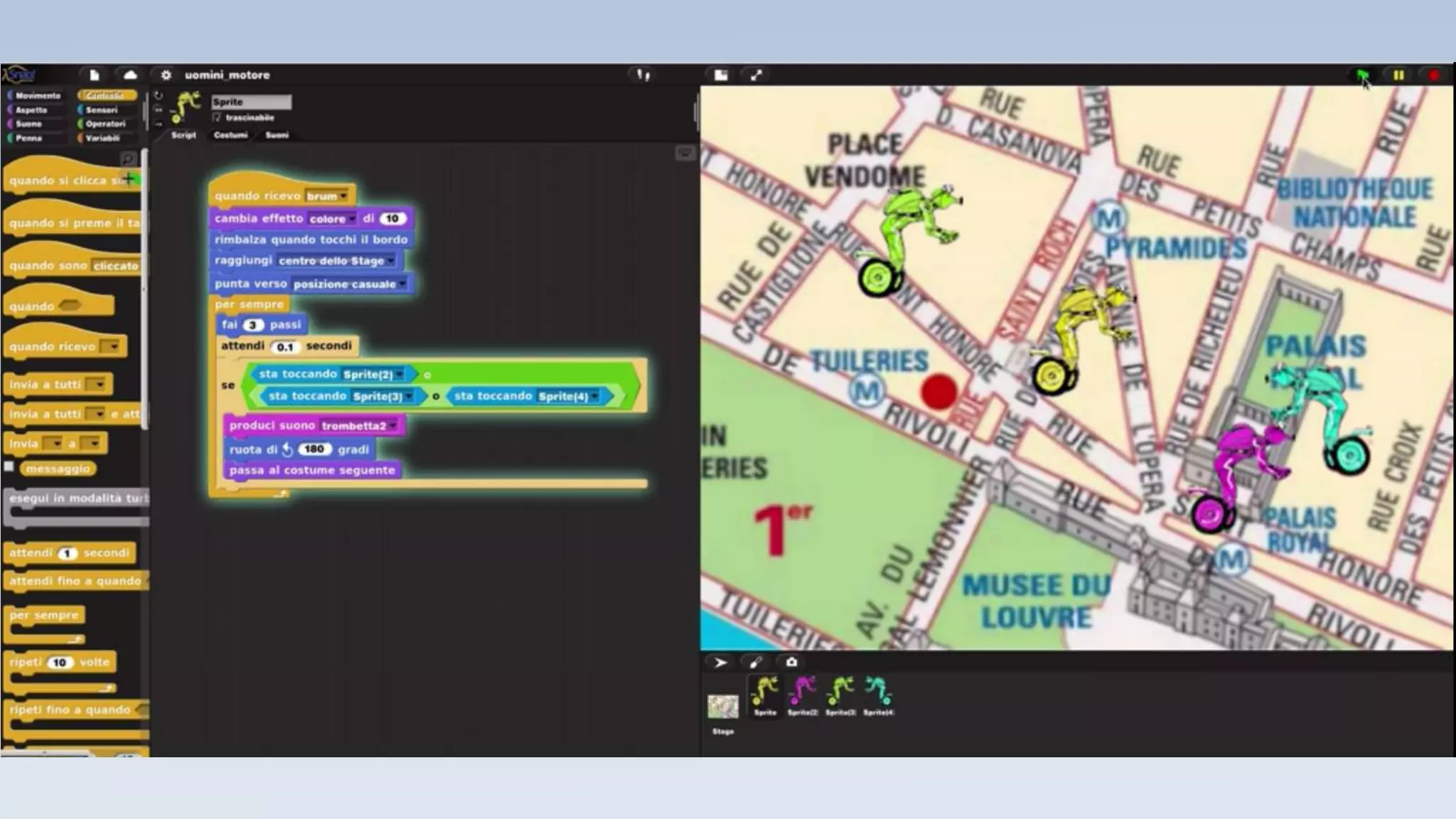Open the posizione casuale dropdown
The width and height of the screenshot is (1456, 819).
click(x=403, y=284)
